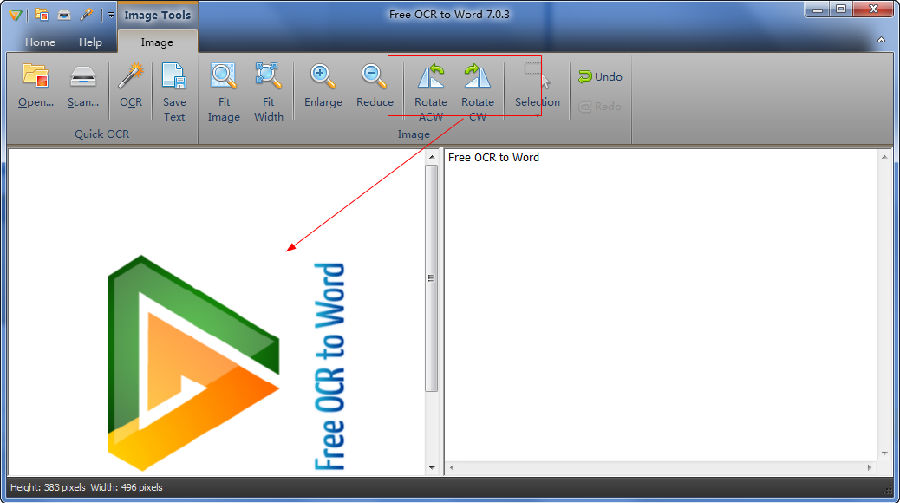Click the Image Tools contextual tab header

(158, 15)
